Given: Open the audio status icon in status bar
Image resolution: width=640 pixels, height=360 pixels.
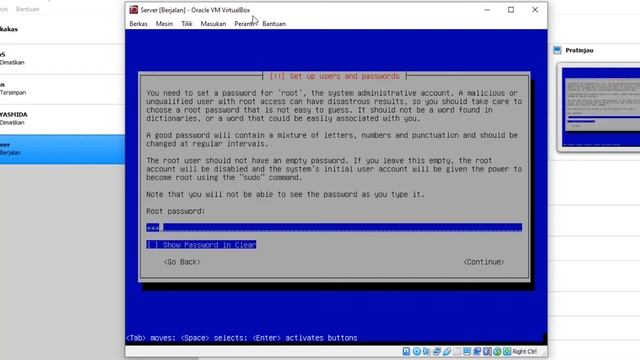Looking at the screenshot, I should pos(427,351).
